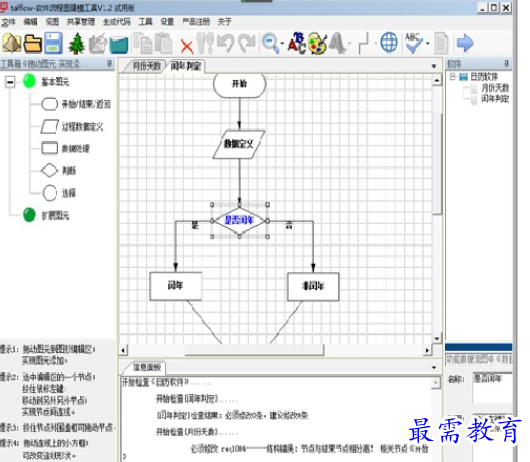This screenshot has height=462, width=530.
Task: Pin the toolbox panel with the pushpin
Action: pyautogui.click(x=109, y=64)
